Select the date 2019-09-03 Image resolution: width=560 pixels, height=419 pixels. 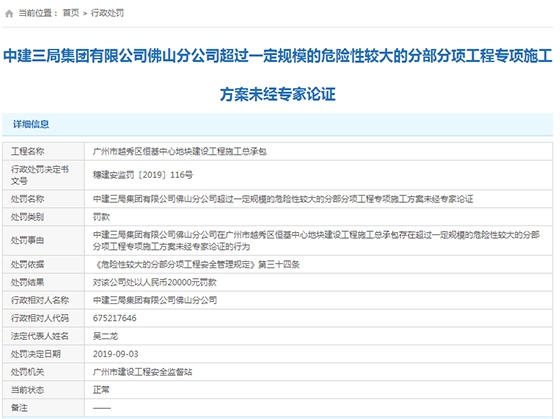[x=115, y=354]
